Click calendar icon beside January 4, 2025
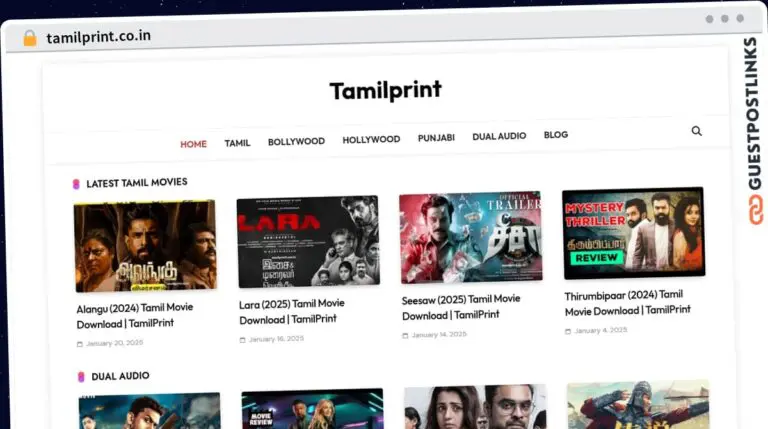Screen dimensions: 768x429 [568, 331]
